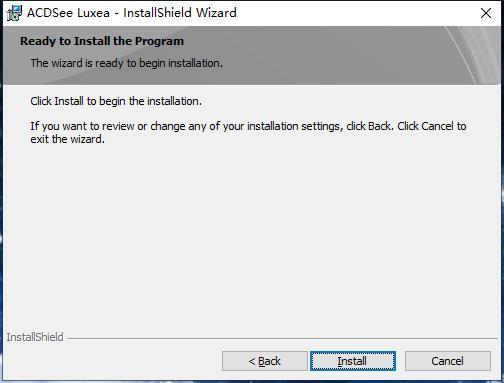Viewport: 504px width, 383px height.
Task: Click the desktop wallpaper strip beside the dialog
Action: click(502, 200)
